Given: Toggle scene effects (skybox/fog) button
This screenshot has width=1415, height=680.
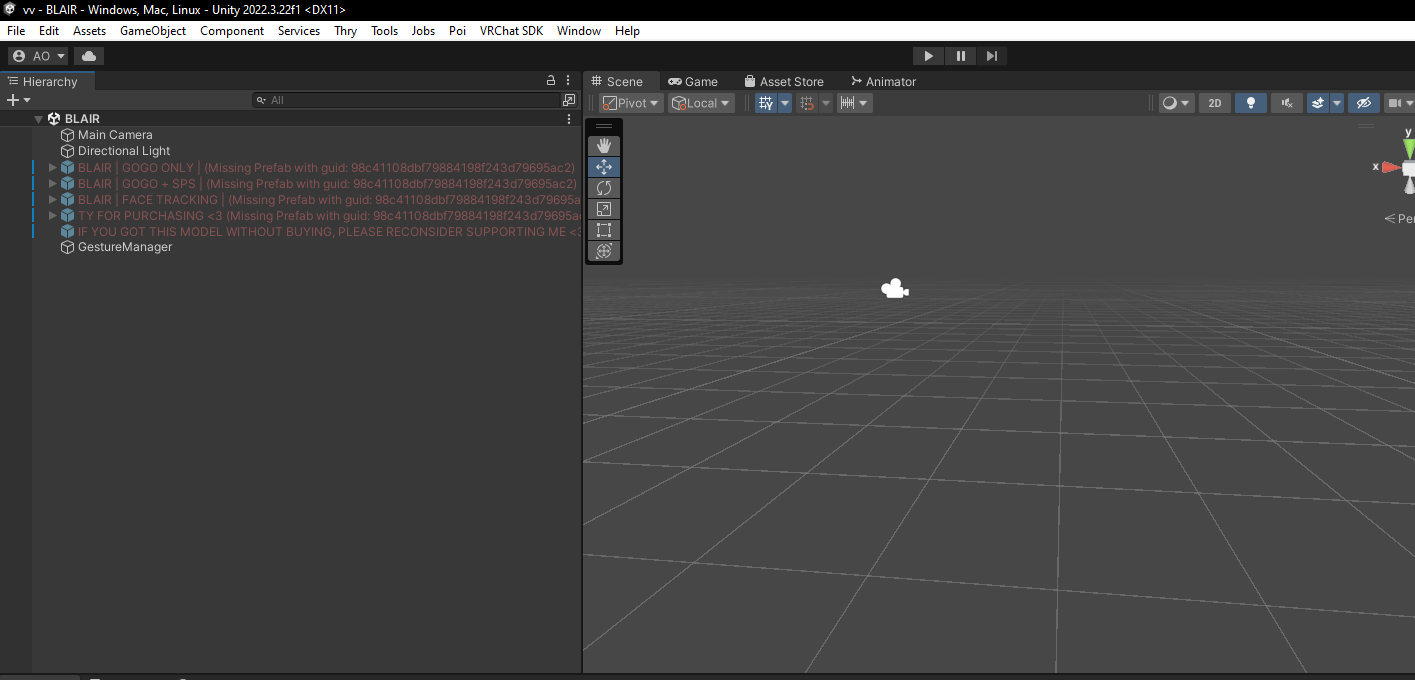Looking at the screenshot, I should point(1318,103).
